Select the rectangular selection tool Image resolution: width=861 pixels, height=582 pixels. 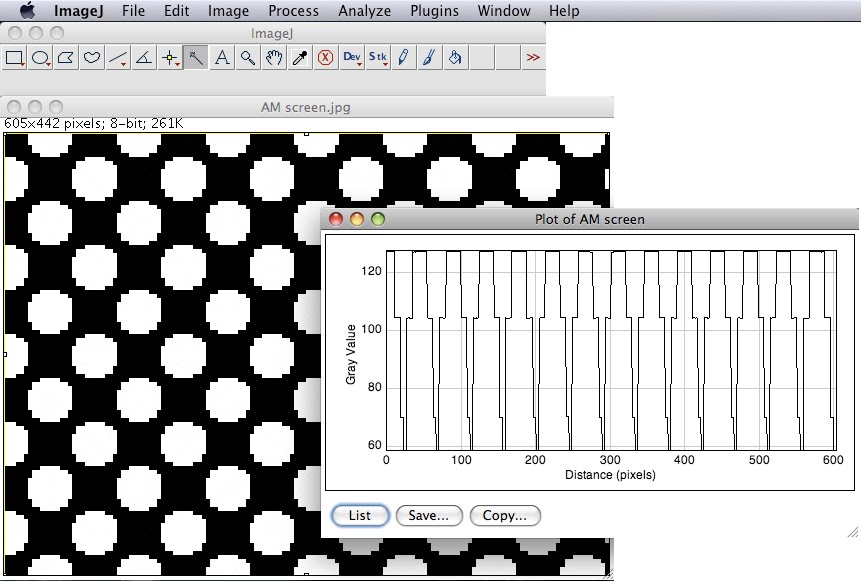pos(14,57)
